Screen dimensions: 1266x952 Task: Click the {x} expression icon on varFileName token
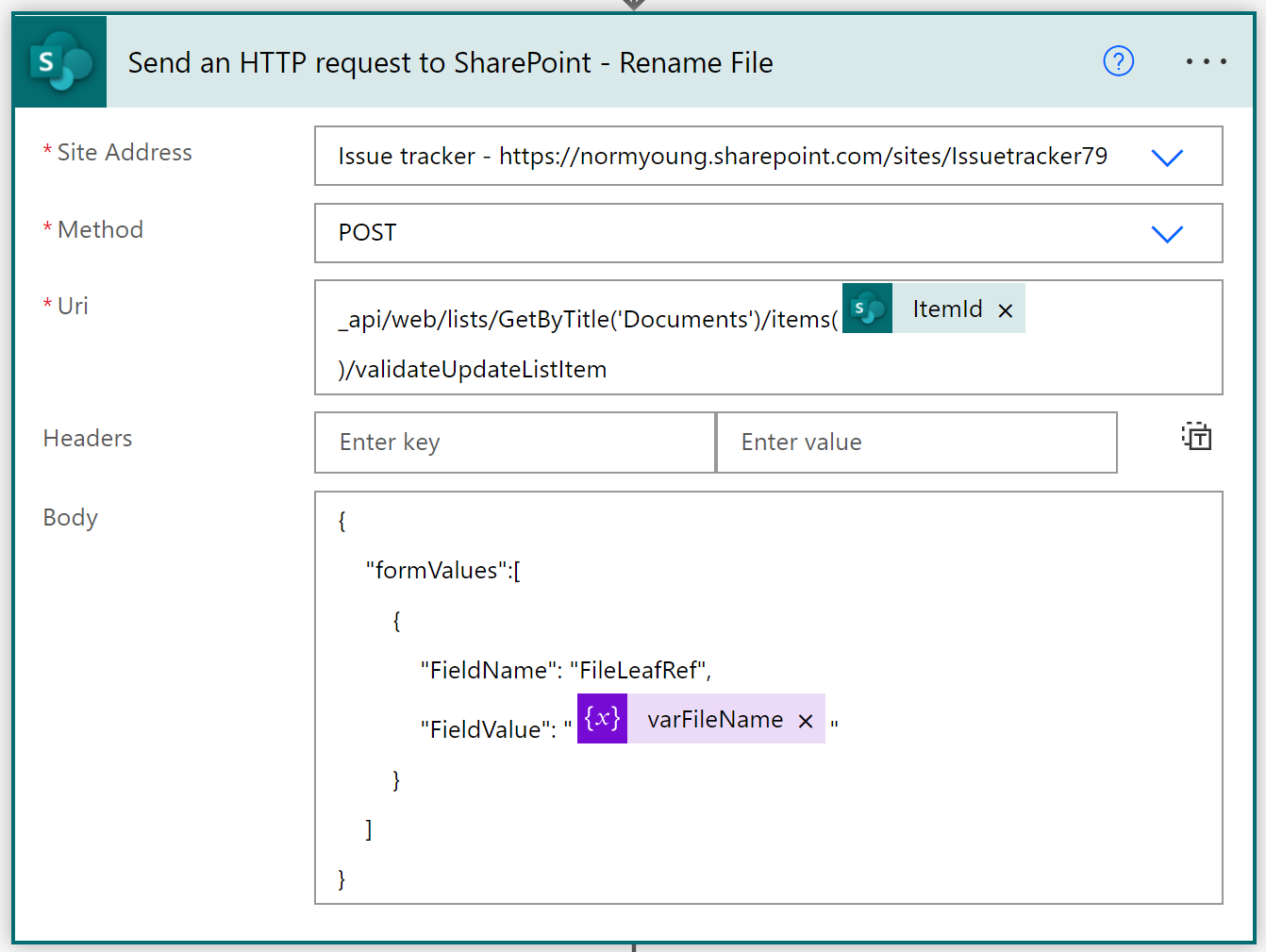pos(602,718)
